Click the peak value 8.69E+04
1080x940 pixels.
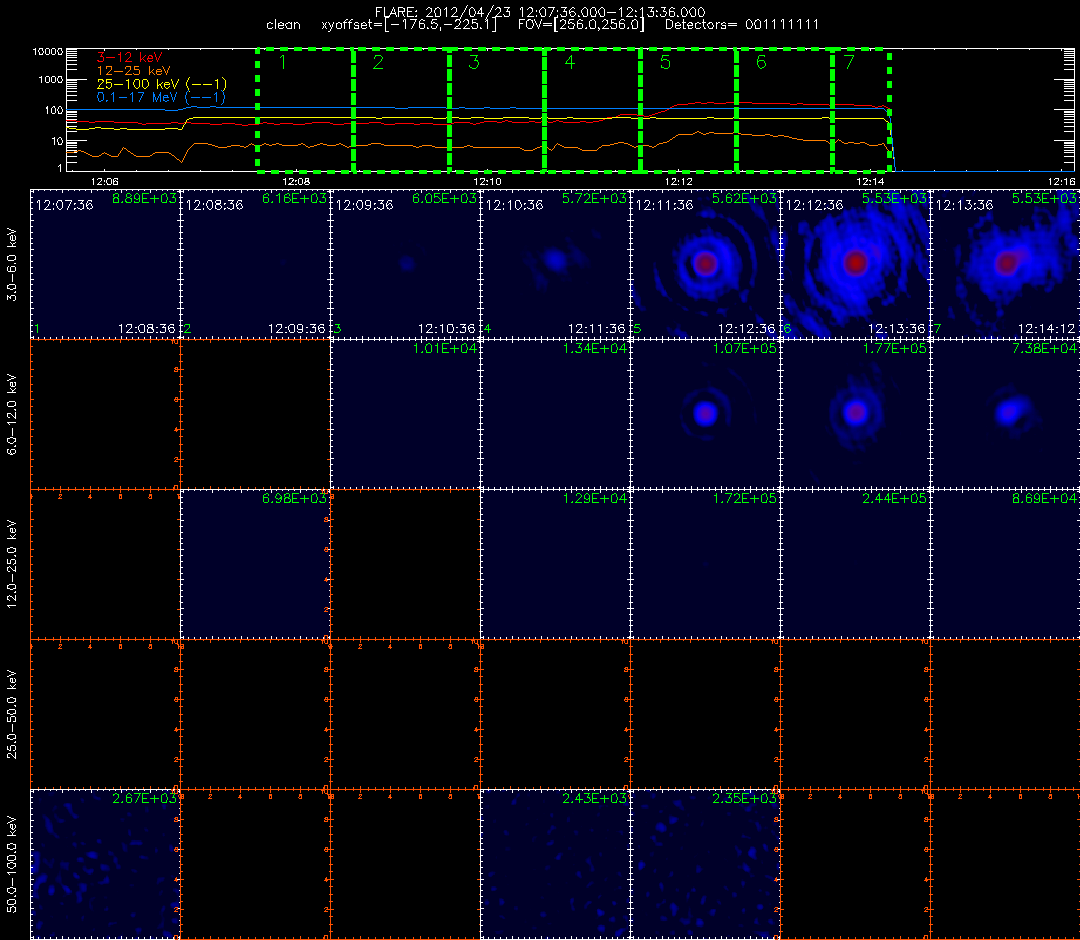pos(1044,498)
